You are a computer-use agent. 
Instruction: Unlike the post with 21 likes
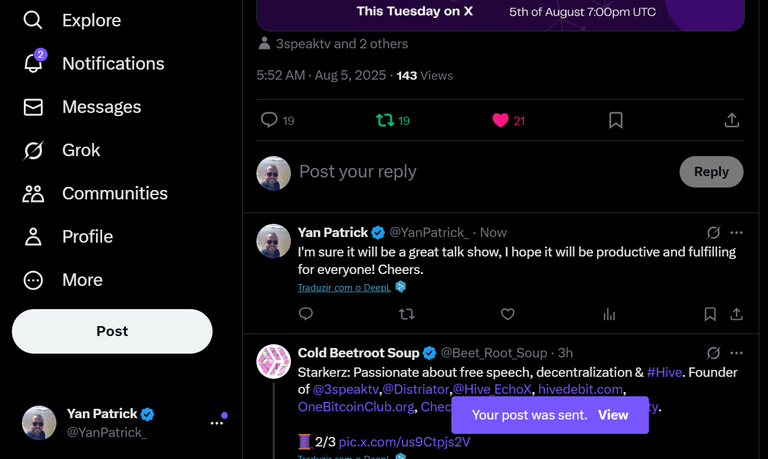(508, 120)
